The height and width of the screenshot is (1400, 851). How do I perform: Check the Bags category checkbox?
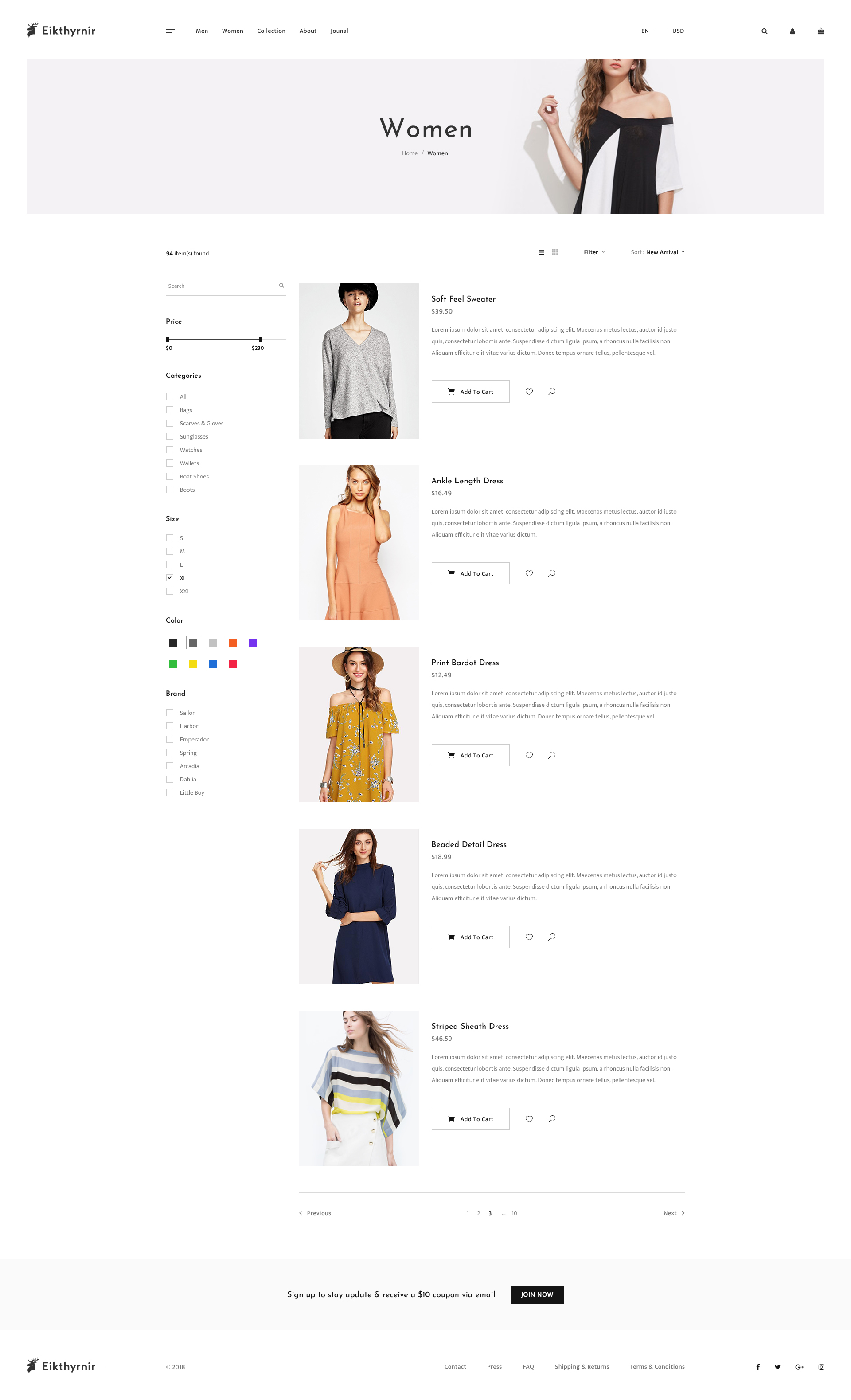pos(170,410)
